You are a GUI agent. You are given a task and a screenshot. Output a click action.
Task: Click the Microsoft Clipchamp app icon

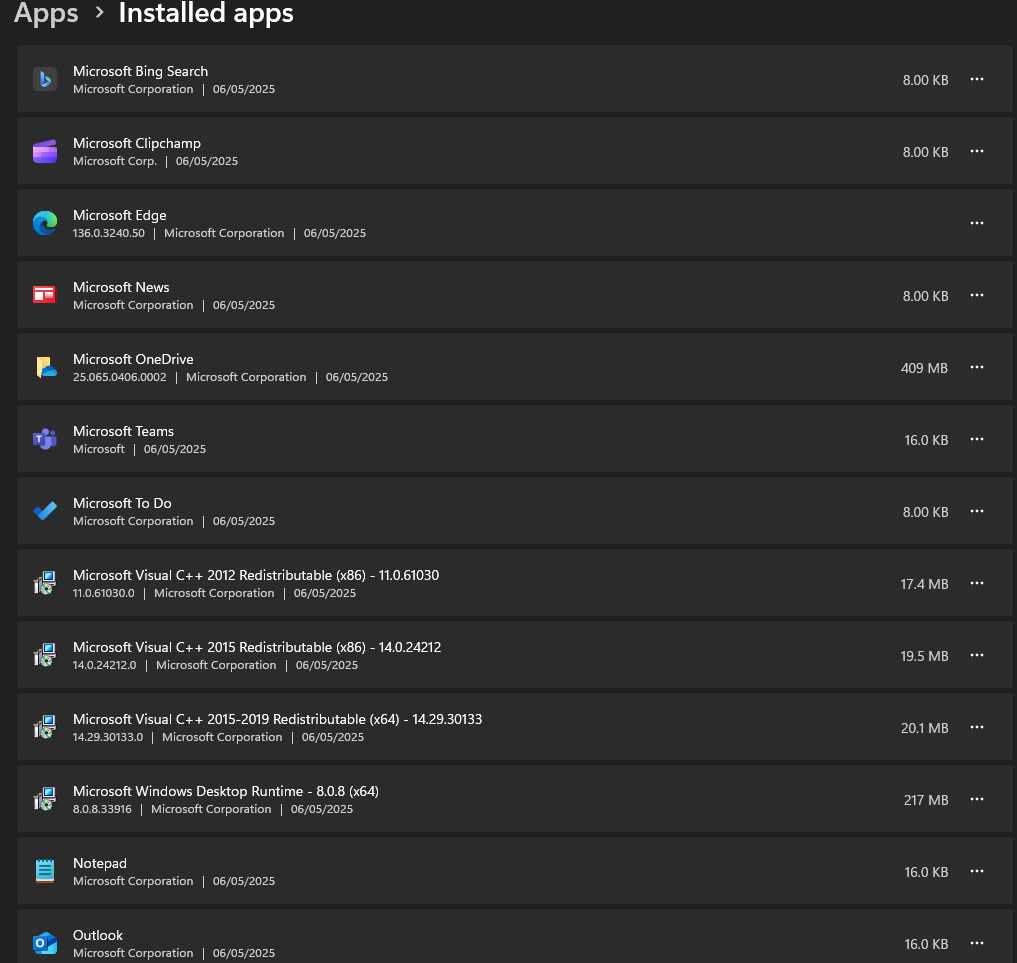(45, 151)
